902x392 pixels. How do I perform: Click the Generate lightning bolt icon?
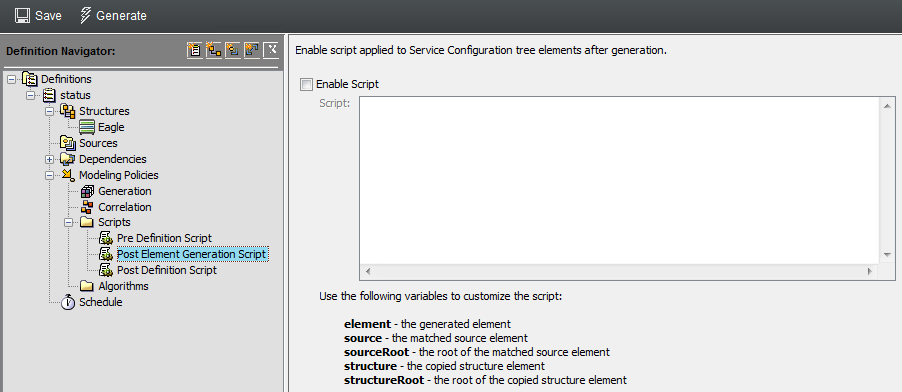pyautogui.click(x=85, y=16)
